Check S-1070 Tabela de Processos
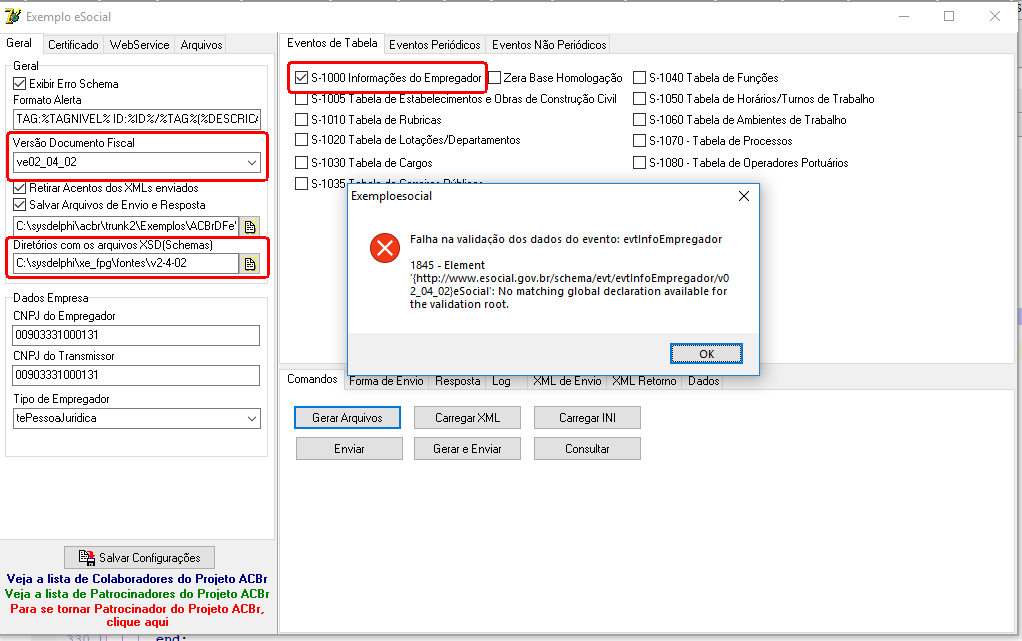Screen dimensions: 1022x641 (x=639, y=141)
